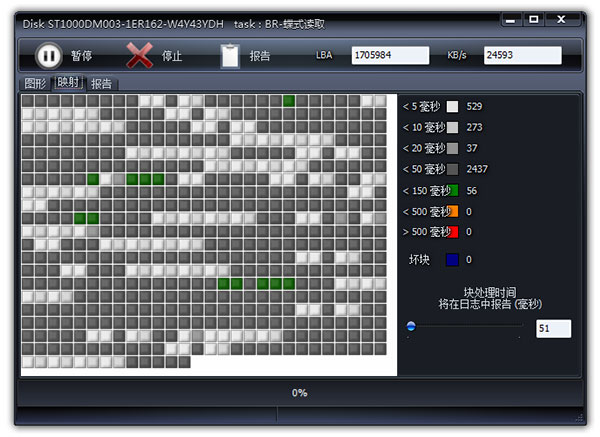Click the LBA value field
Viewport: 600px width, 437px height.
pos(390,56)
